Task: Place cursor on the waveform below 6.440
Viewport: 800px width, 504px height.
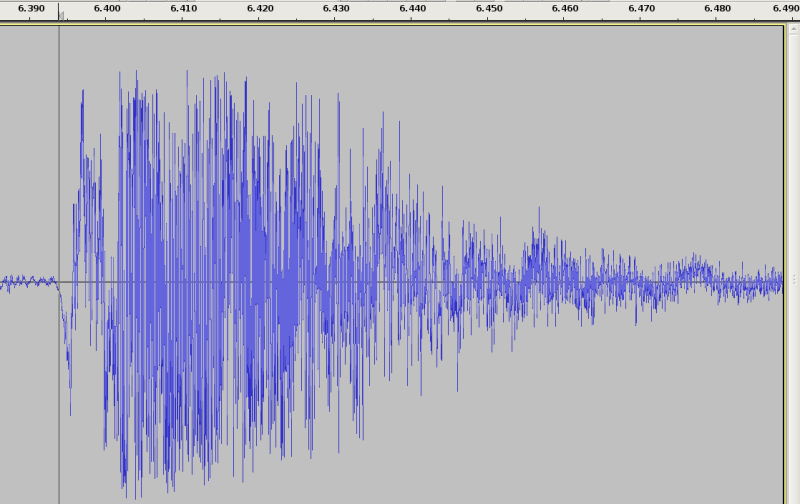Action: click(x=413, y=280)
